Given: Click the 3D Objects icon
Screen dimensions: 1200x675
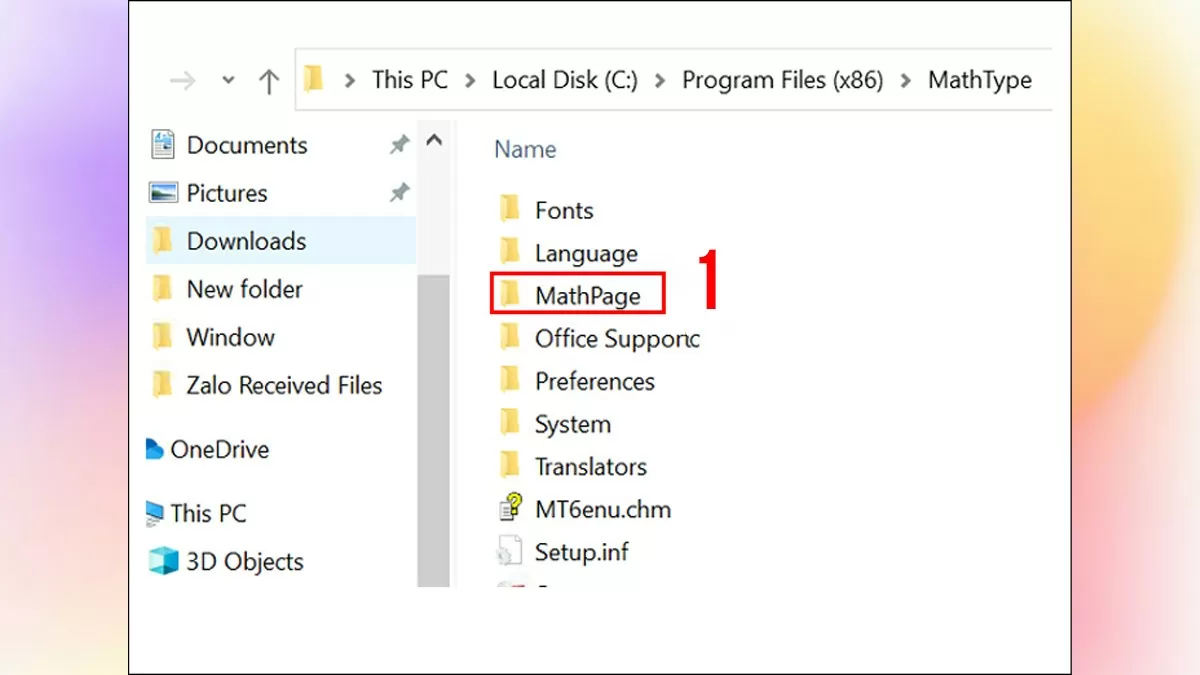Looking at the screenshot, I should [x=162, y=561].
